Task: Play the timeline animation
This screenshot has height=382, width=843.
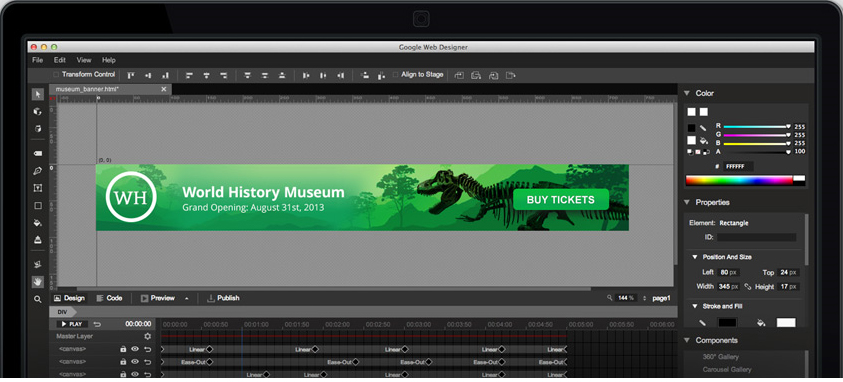Action: point(72,325)
